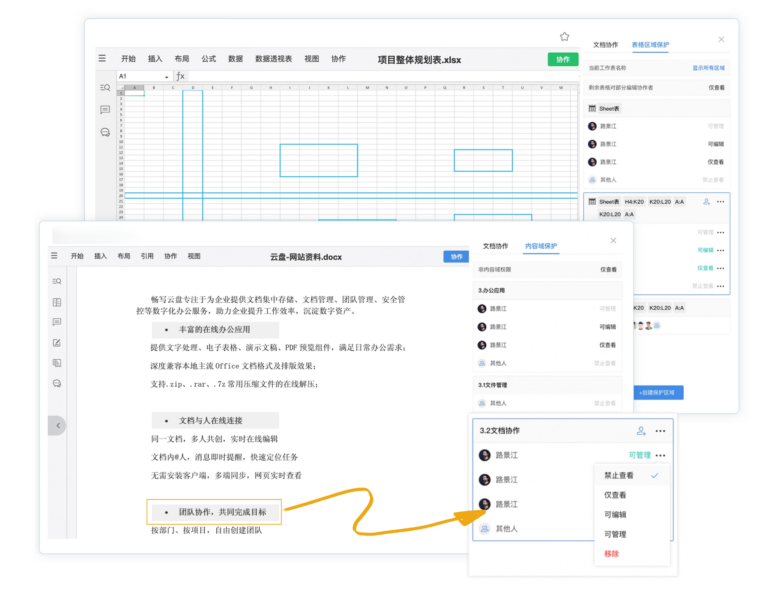Open the hamburger menu in spreadsheet window
The height and width of the screenshot is (600, 768).
click(102, 59)
